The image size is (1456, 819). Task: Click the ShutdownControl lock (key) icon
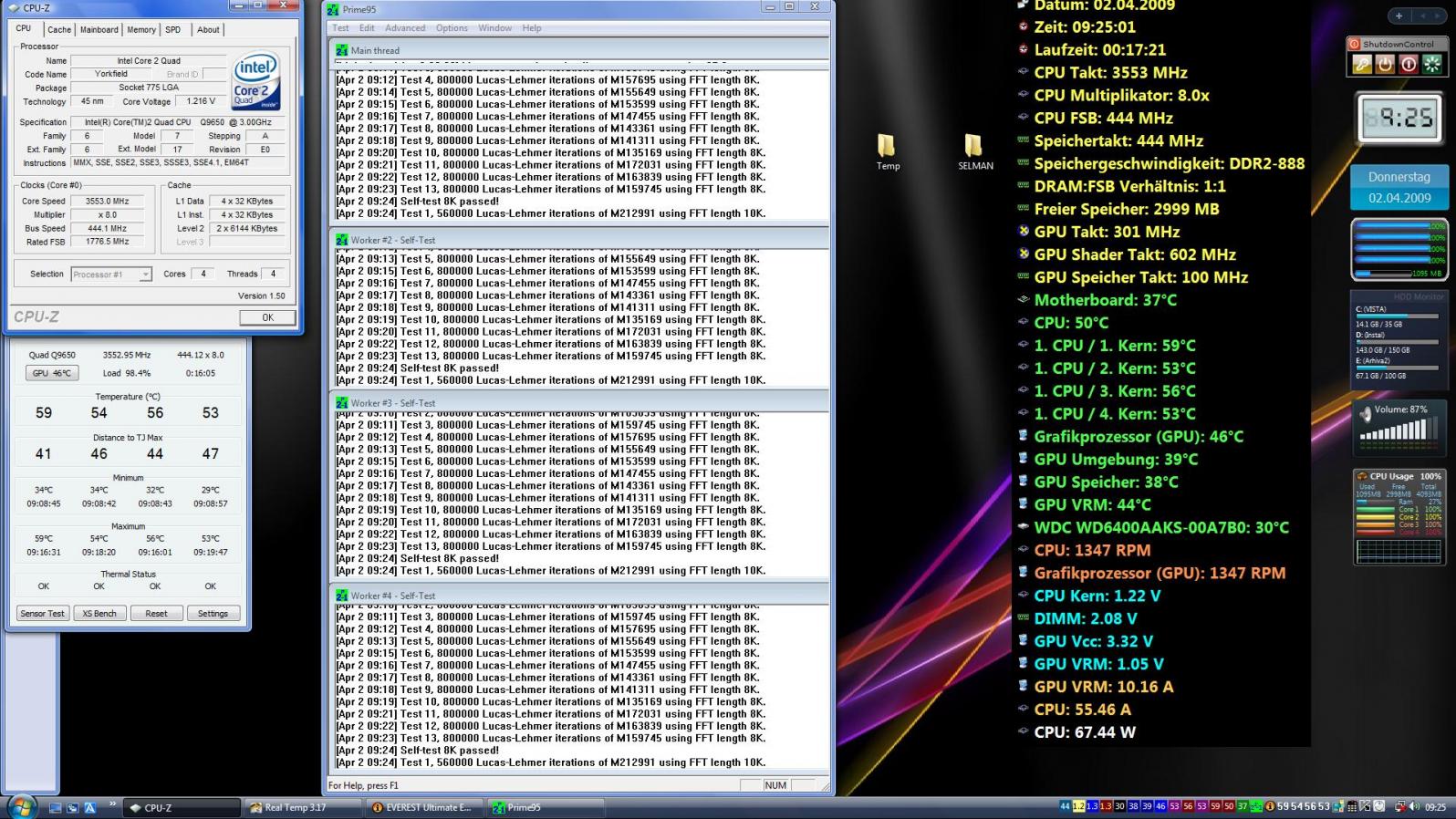1361,64
